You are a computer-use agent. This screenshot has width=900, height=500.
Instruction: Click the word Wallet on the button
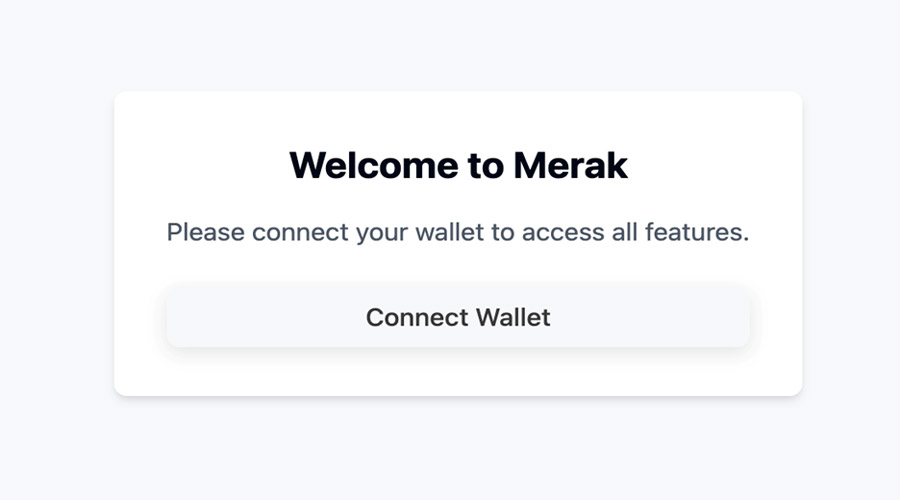[x=513, y=317]
